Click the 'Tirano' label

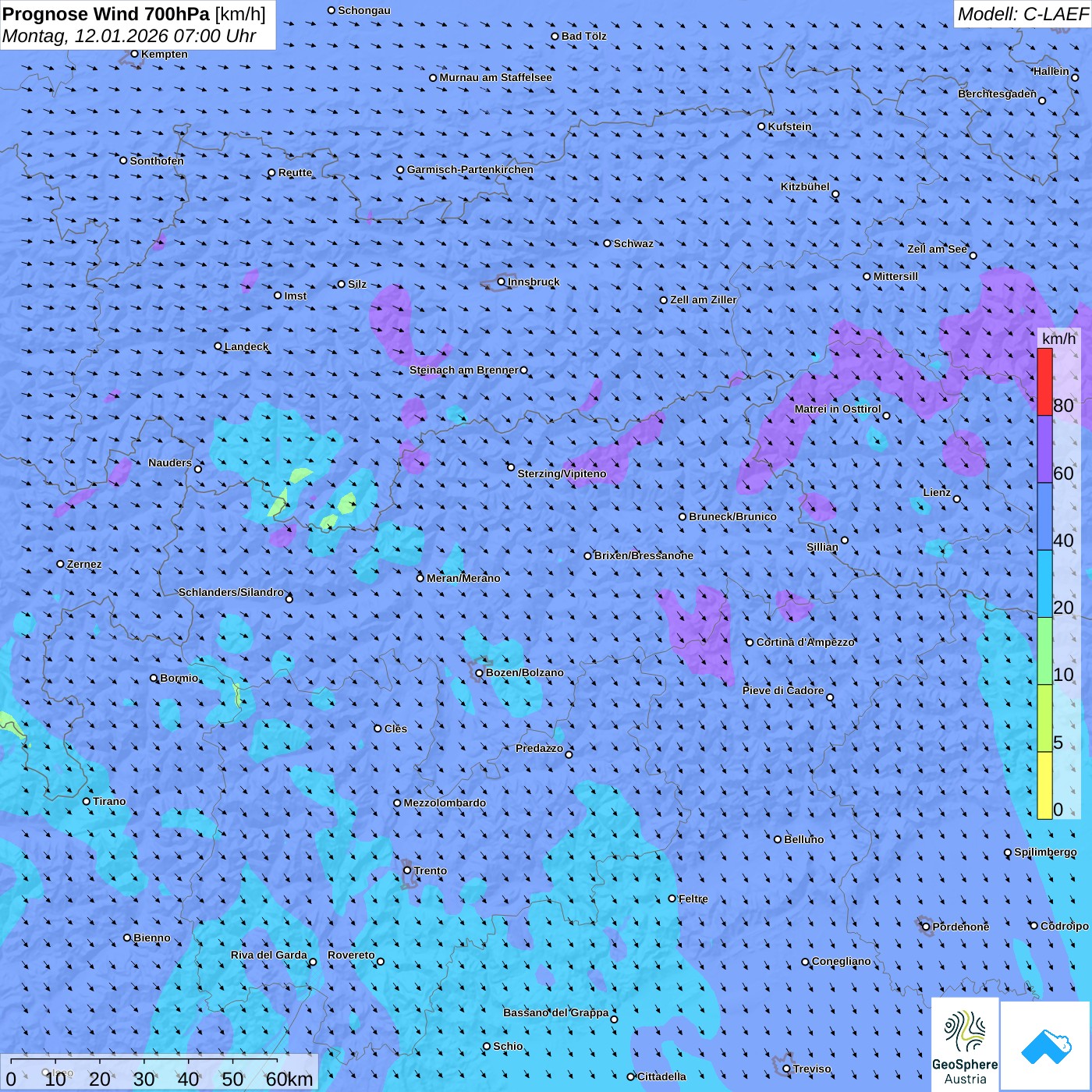[109, 801]
